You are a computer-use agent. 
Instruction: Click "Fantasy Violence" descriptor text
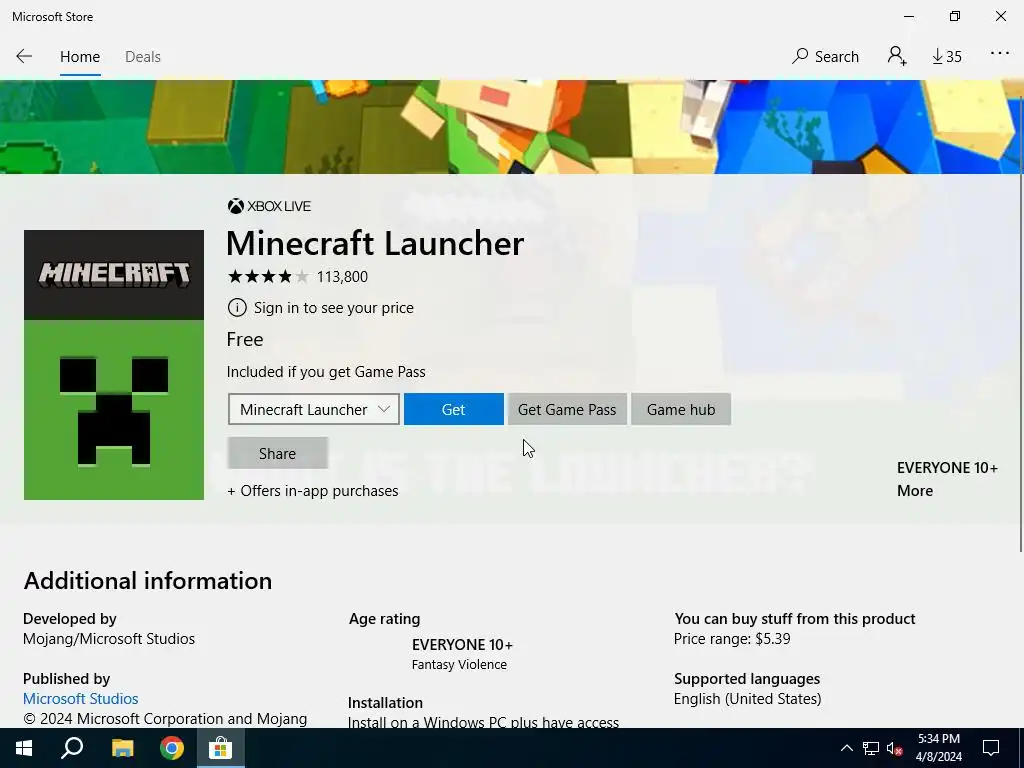[x=459, y=665]
